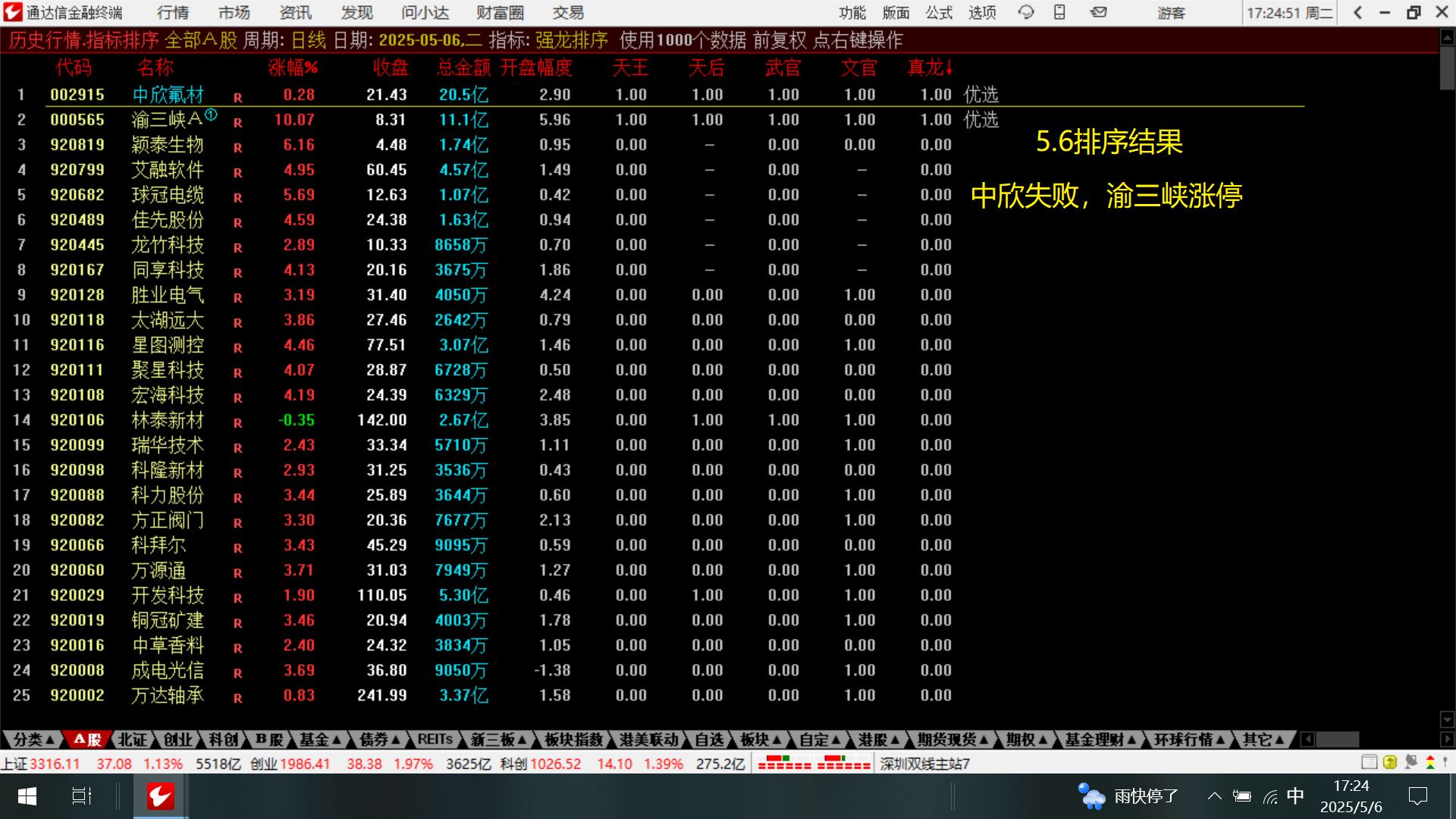Expand the 板块 tab dropdown
This screenshot has height=819, width=1456.
tap(761, 739)
